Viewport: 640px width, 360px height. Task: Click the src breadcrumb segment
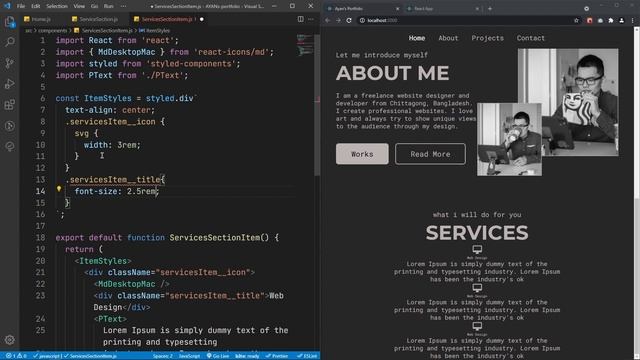point(29,31)
